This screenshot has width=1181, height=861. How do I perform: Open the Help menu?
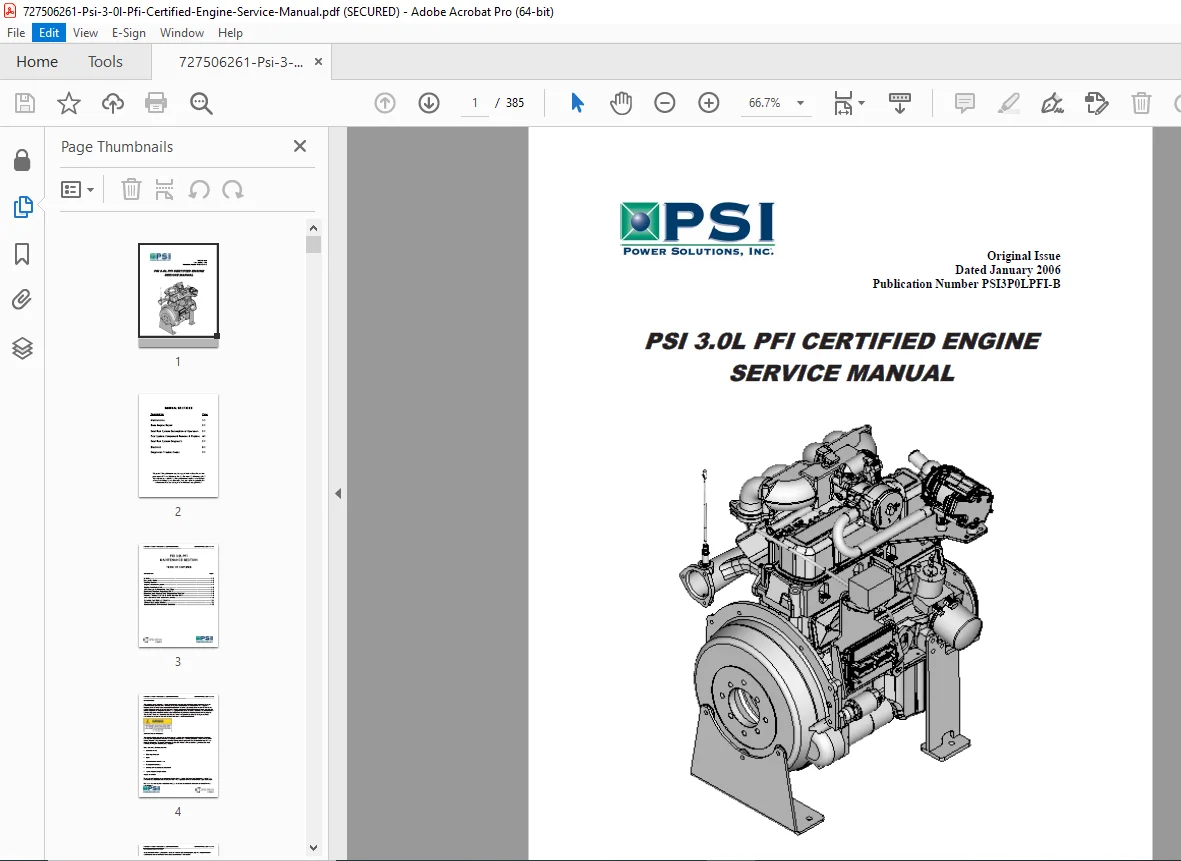pos(230,33)
